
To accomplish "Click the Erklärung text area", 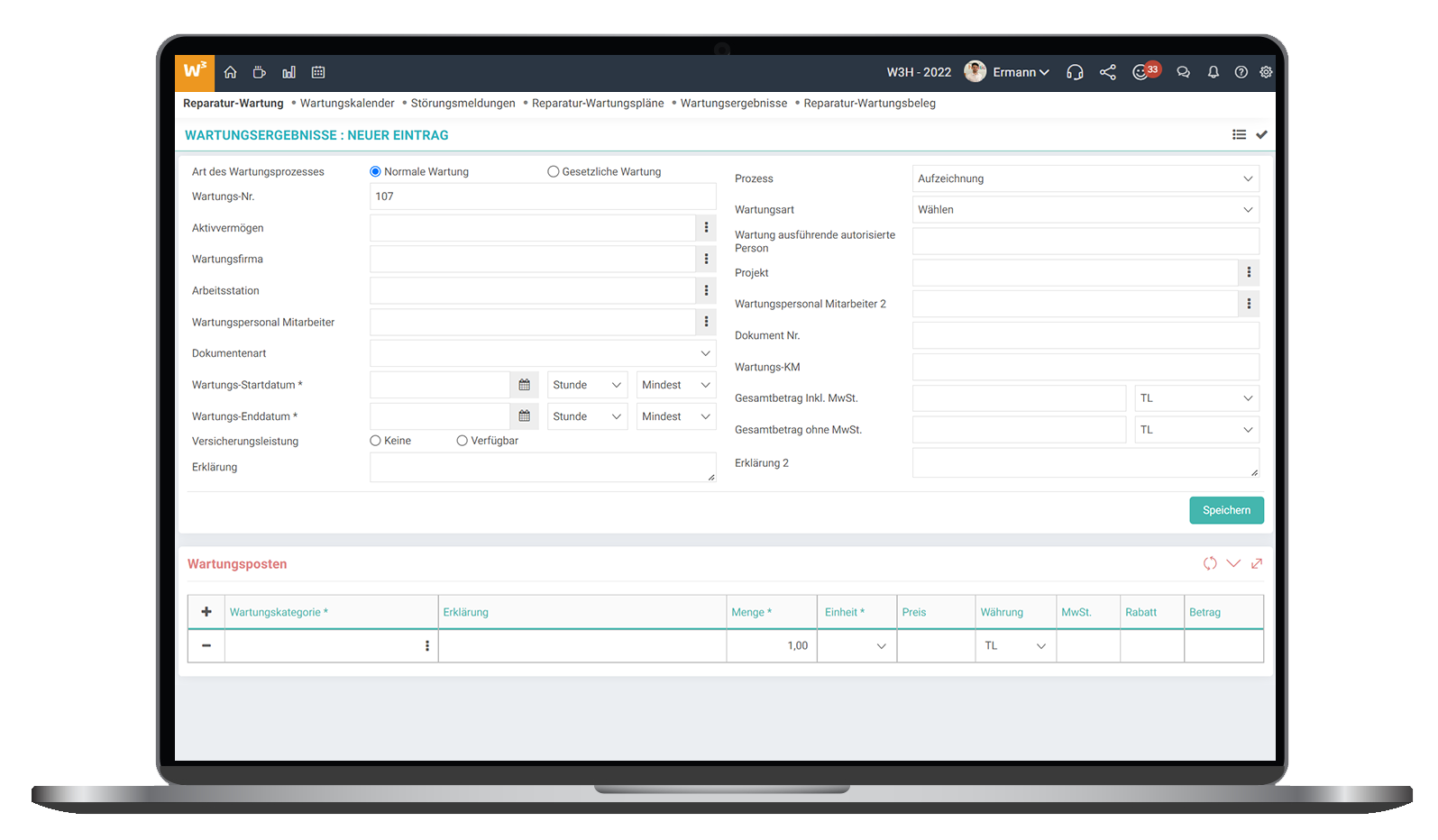I will [x=543, y=467].
